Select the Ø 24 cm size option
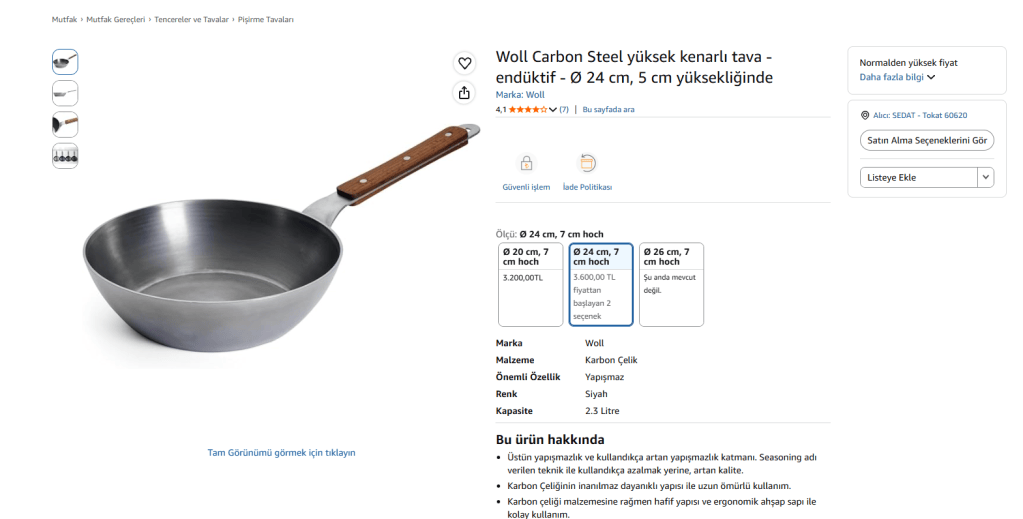Viewport: 1023px width, 519px height. coord(601,285)
